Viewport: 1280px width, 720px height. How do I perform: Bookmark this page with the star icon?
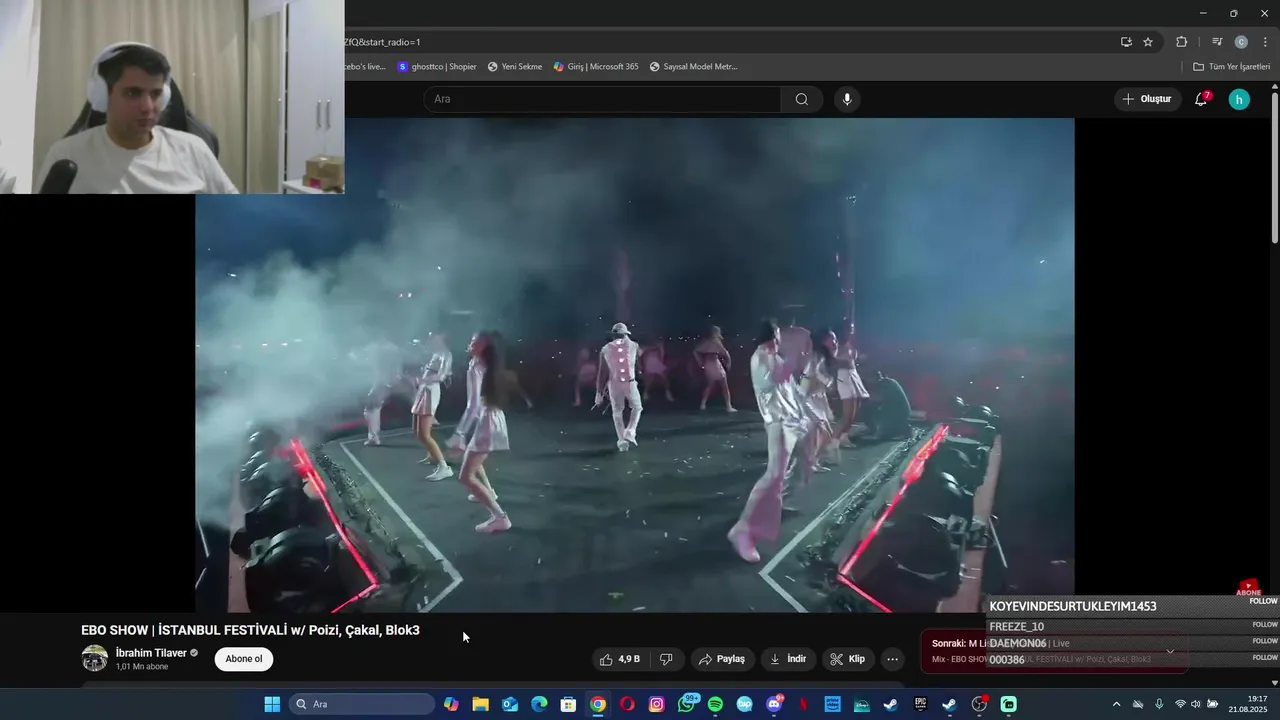(x=1148, y=42)
